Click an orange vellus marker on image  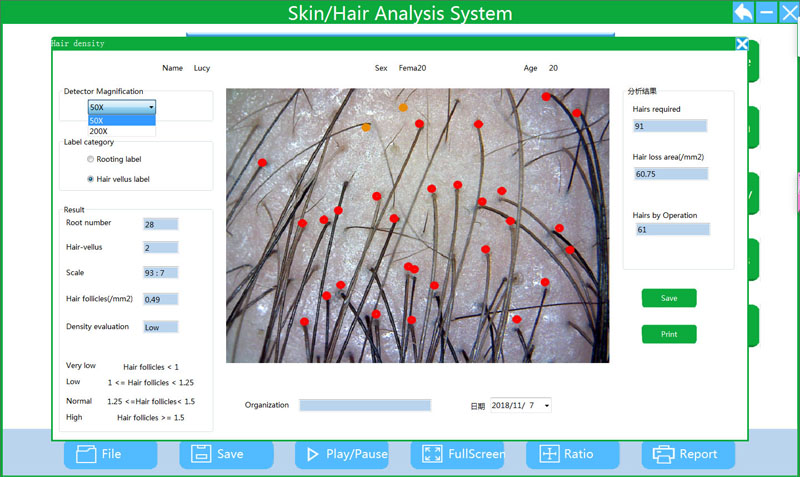pos(403,107)
